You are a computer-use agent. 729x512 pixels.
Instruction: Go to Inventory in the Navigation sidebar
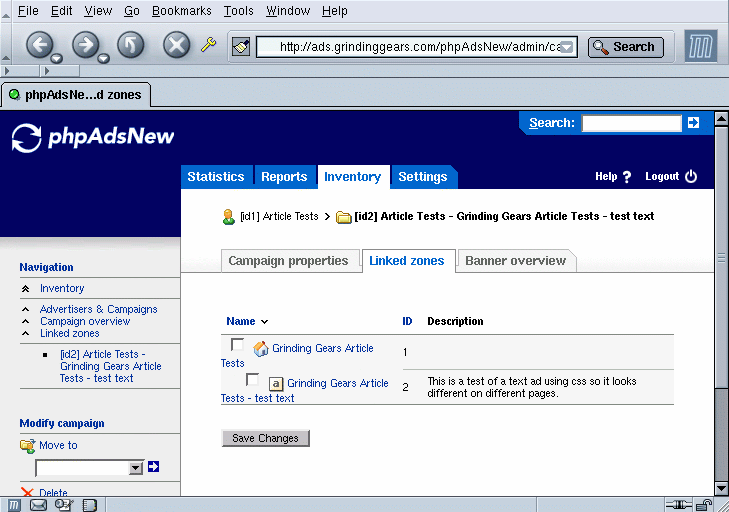[62, 288]
